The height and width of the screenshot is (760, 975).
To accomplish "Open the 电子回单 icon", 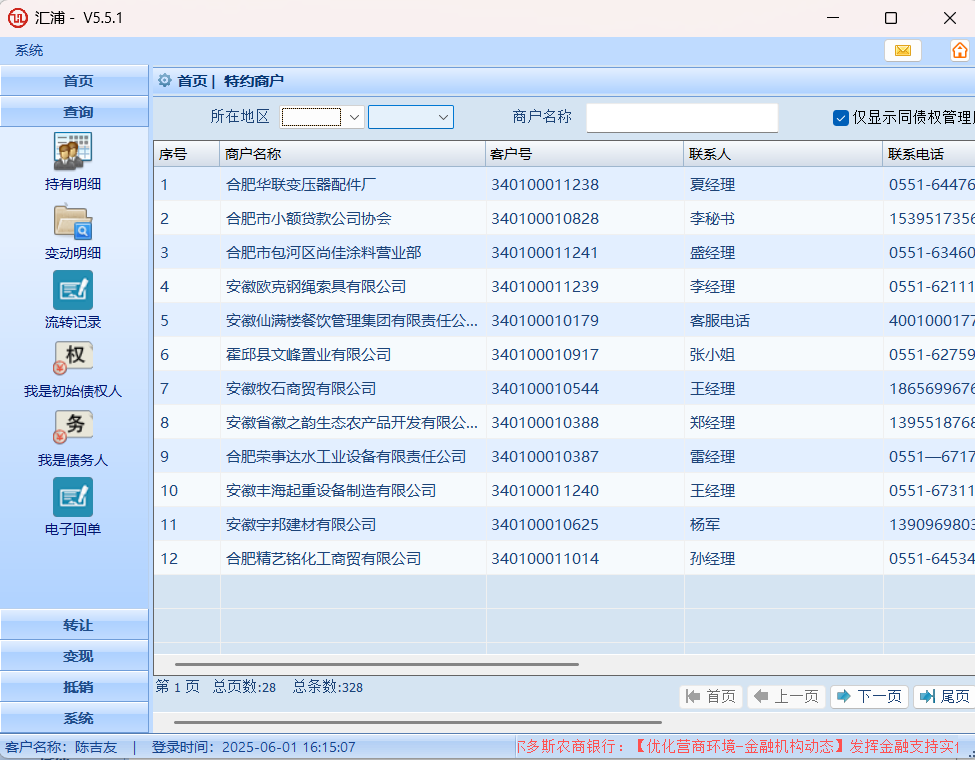I will [x=73, y=497].
